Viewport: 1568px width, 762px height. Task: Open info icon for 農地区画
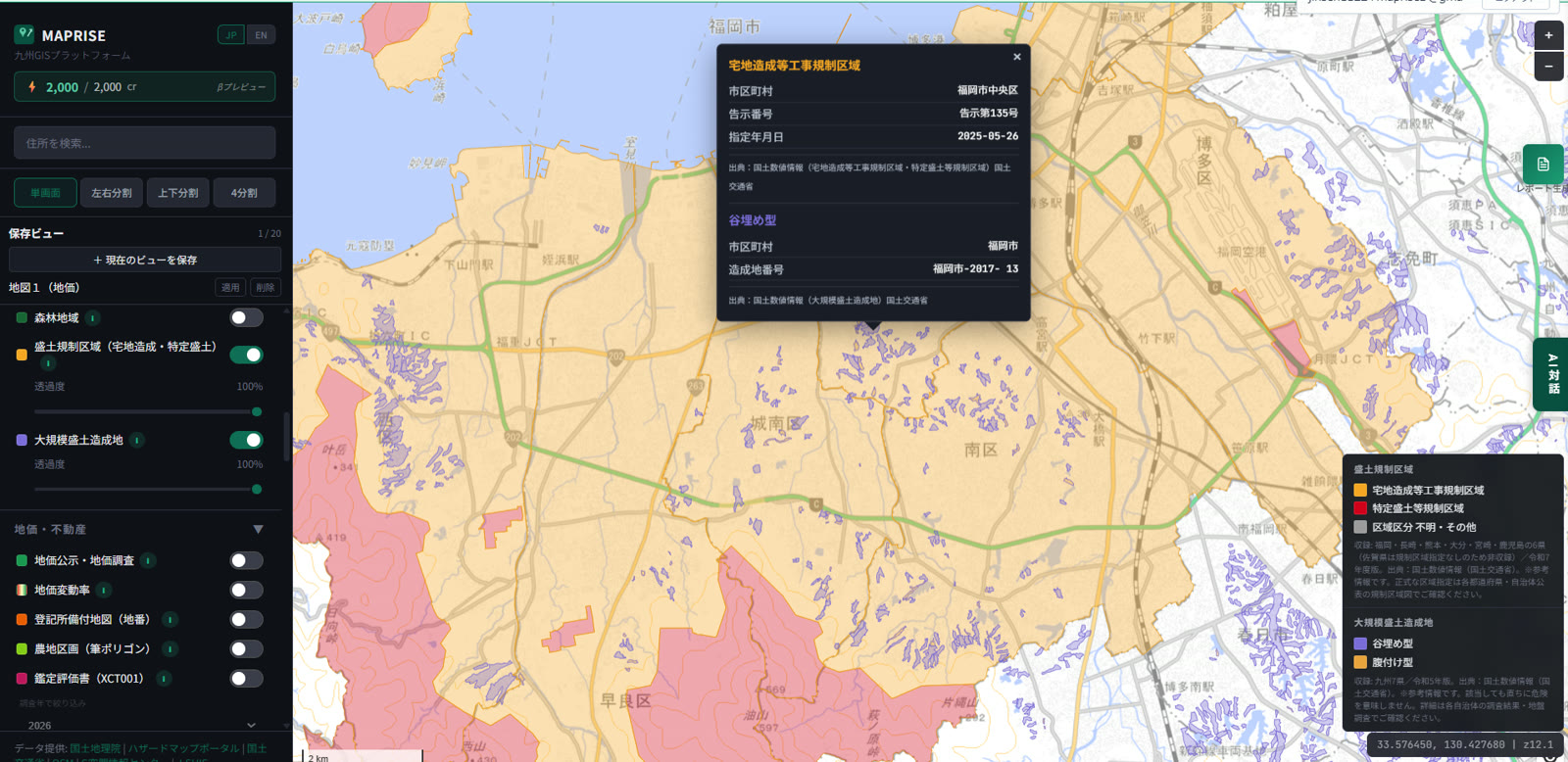[170, 648]
